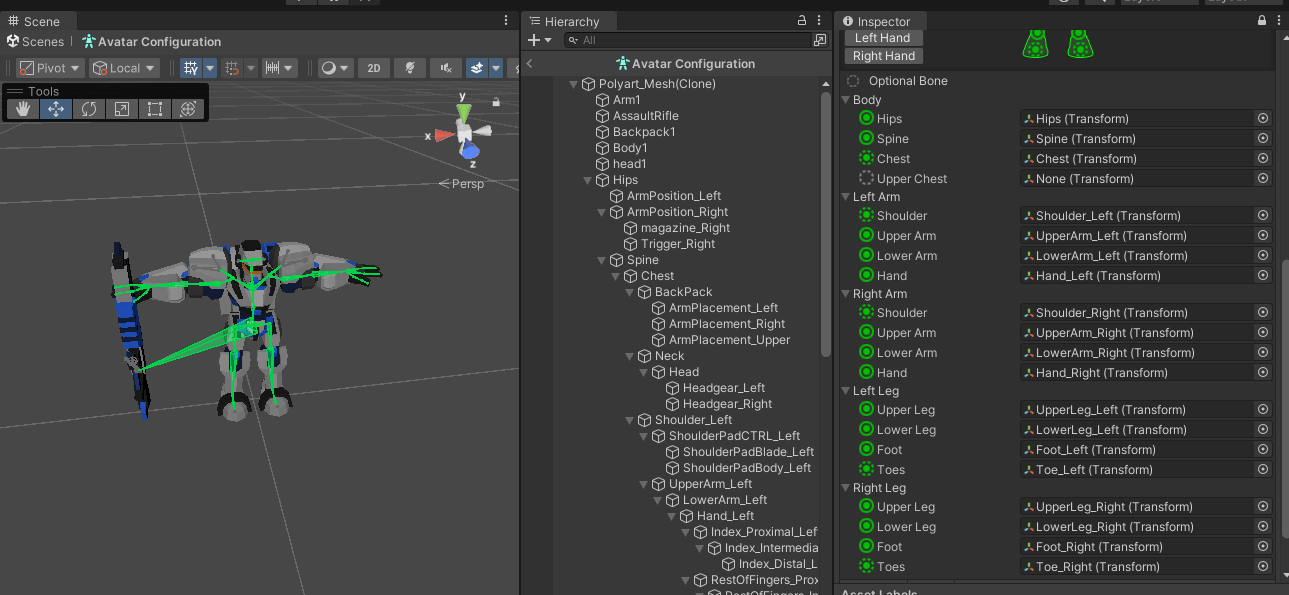Select the Headgear_Left object
Viewport: 1289px width, 595px height.
[724, 388]
